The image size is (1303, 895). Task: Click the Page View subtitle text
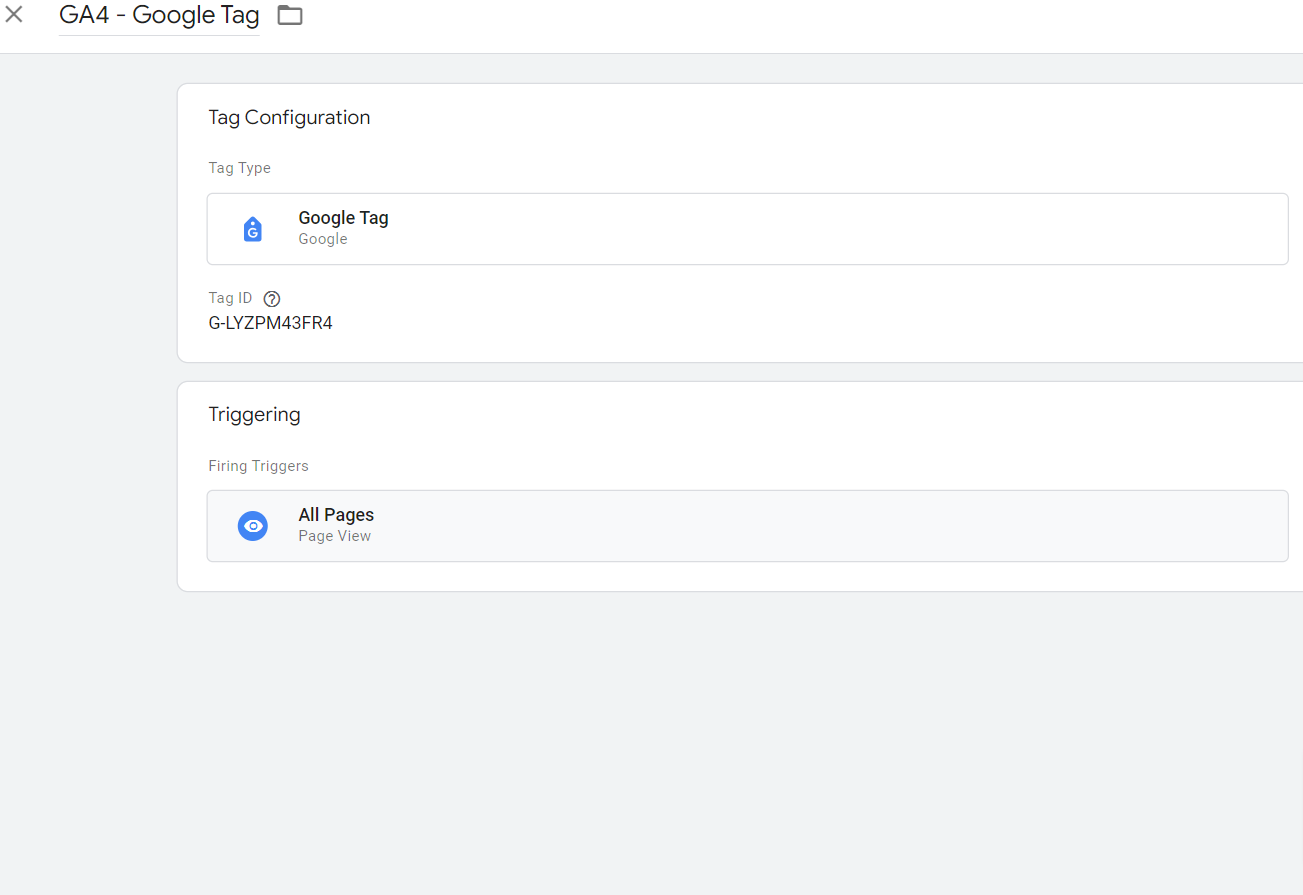pos(334,536)
